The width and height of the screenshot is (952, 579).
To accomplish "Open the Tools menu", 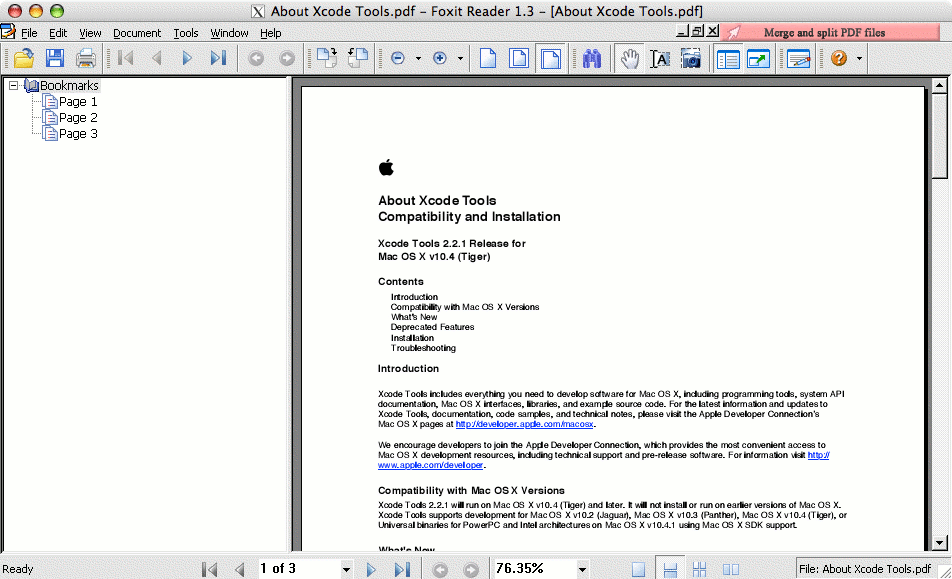I will click(x=185, y=33).
